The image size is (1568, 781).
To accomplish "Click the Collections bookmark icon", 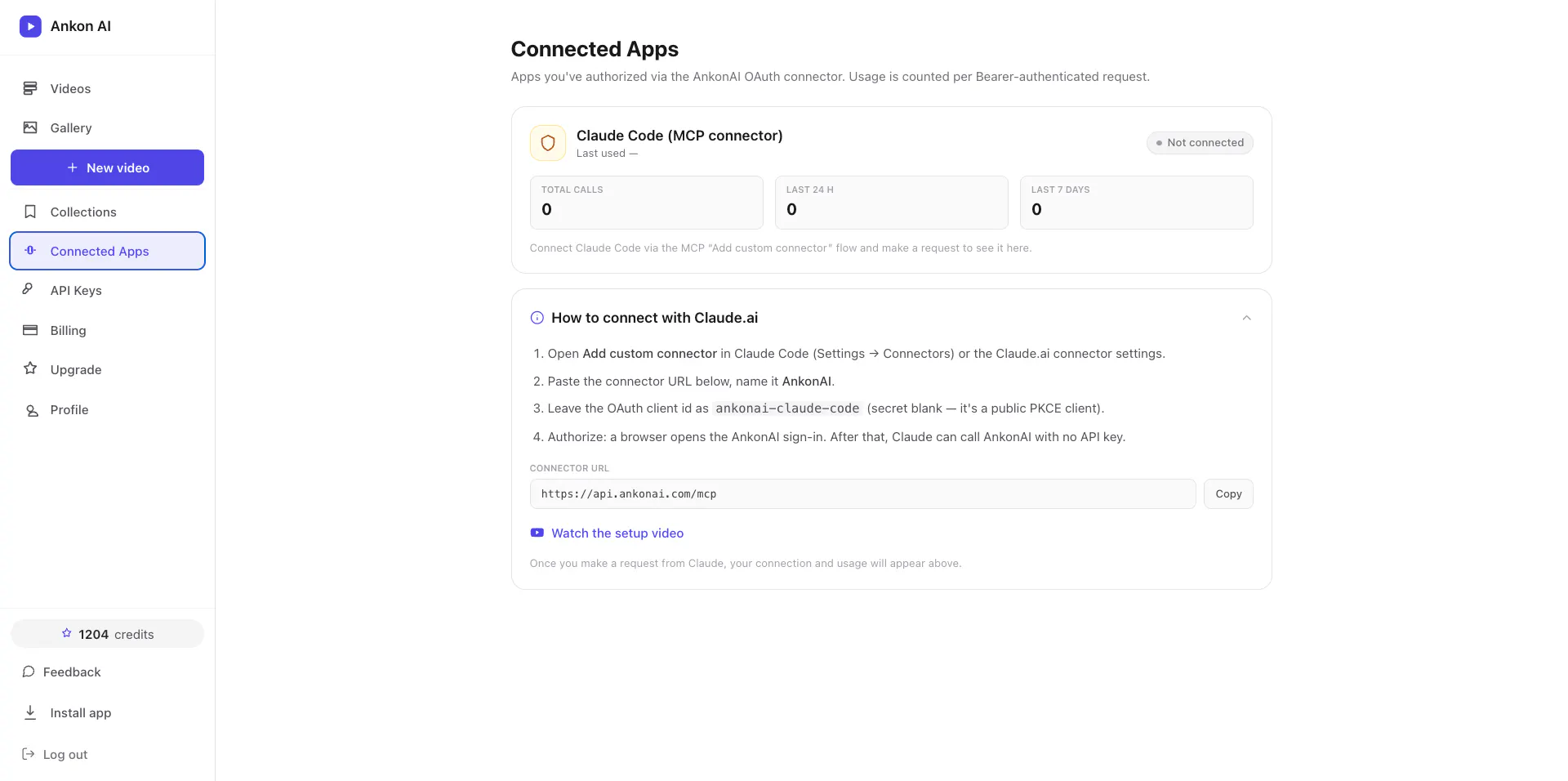I will point(30,212).
